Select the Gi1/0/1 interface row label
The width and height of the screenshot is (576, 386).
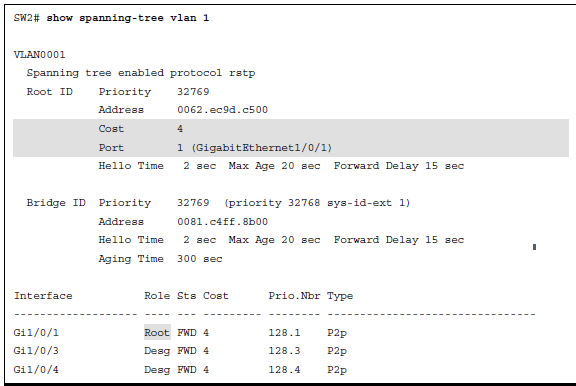pos(36,333)
